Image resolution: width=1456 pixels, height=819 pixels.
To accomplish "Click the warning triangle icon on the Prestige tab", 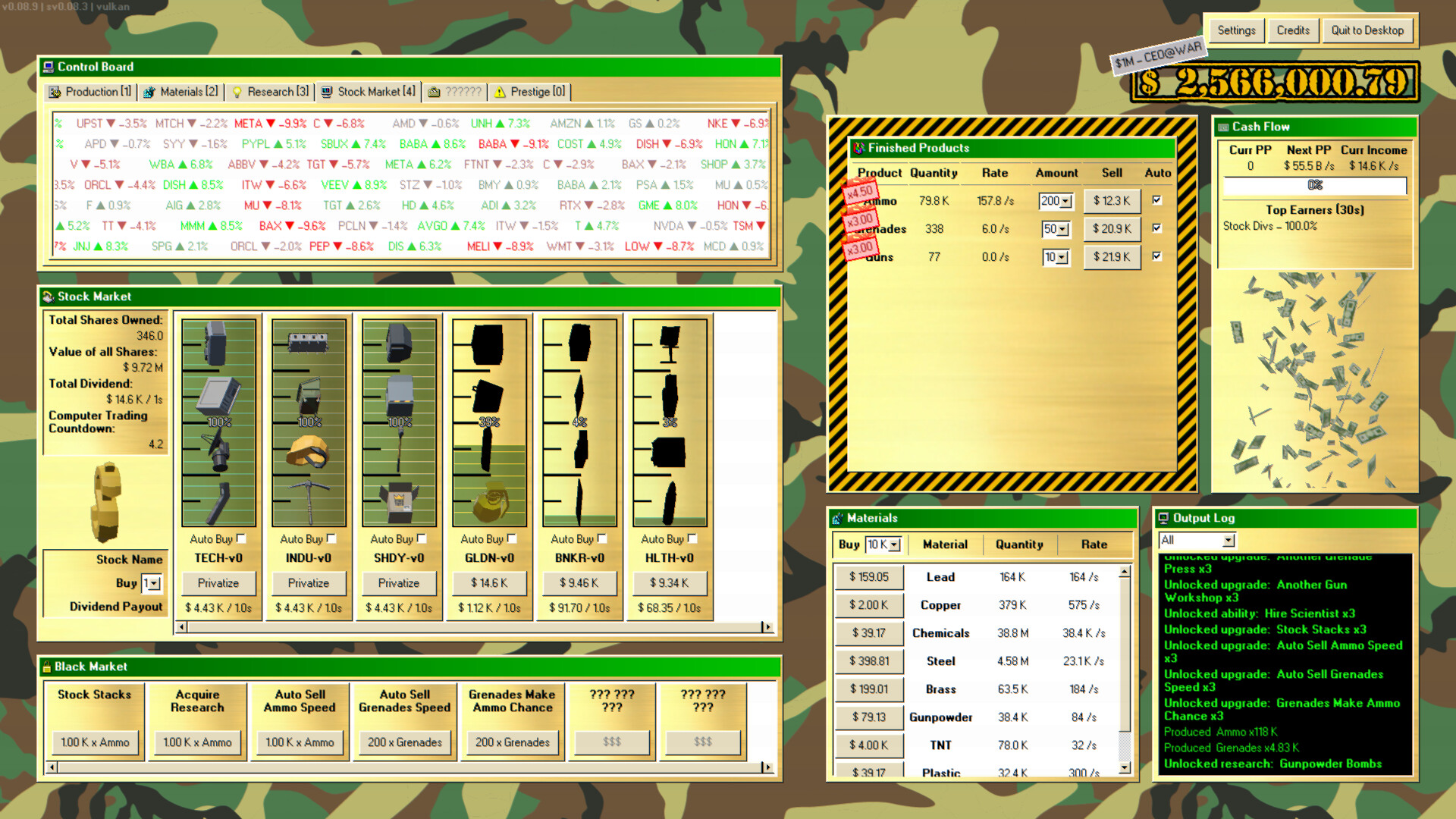I will pos(500,91).
